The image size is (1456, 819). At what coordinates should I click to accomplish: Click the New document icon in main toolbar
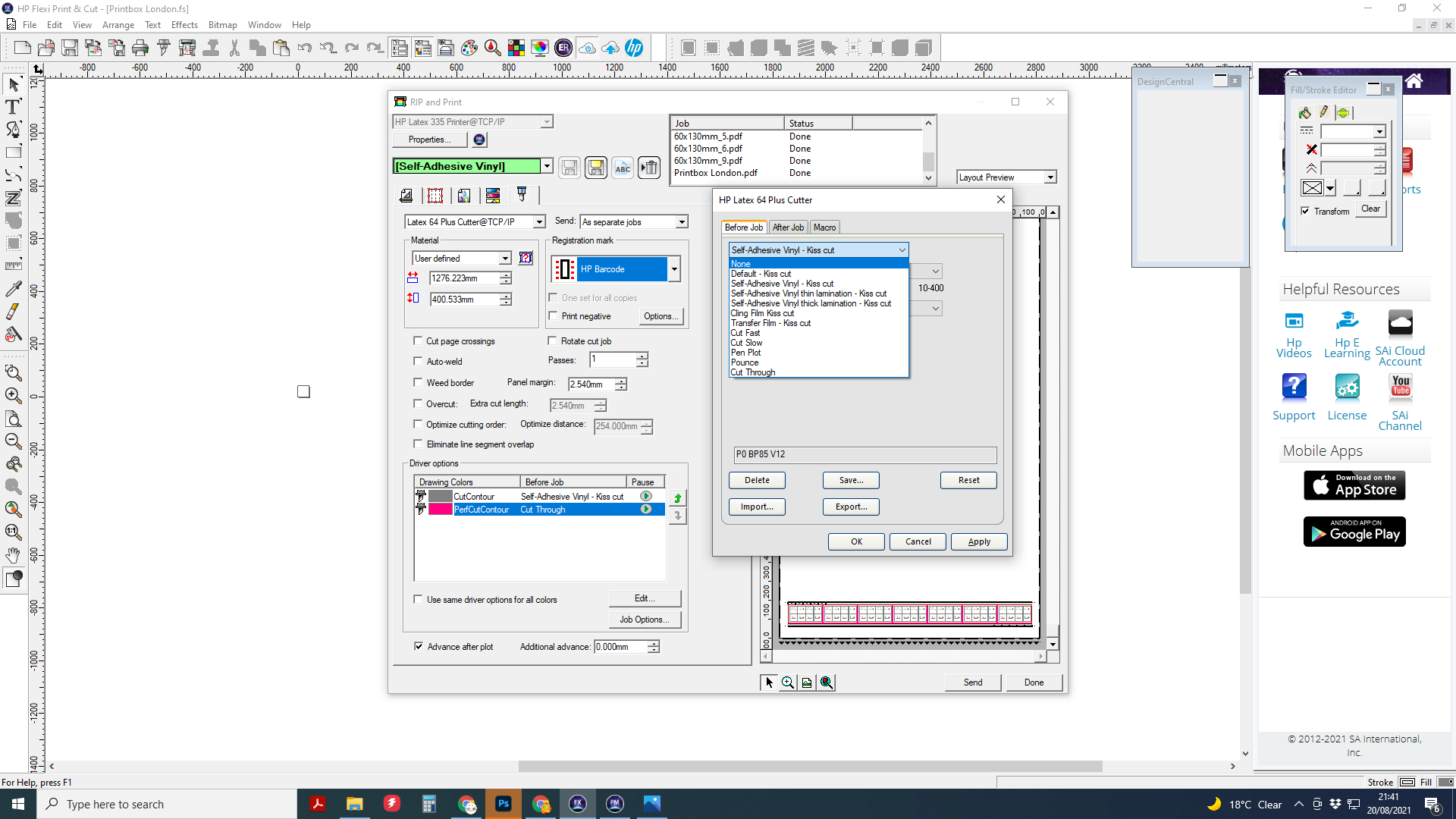(23, 49)
